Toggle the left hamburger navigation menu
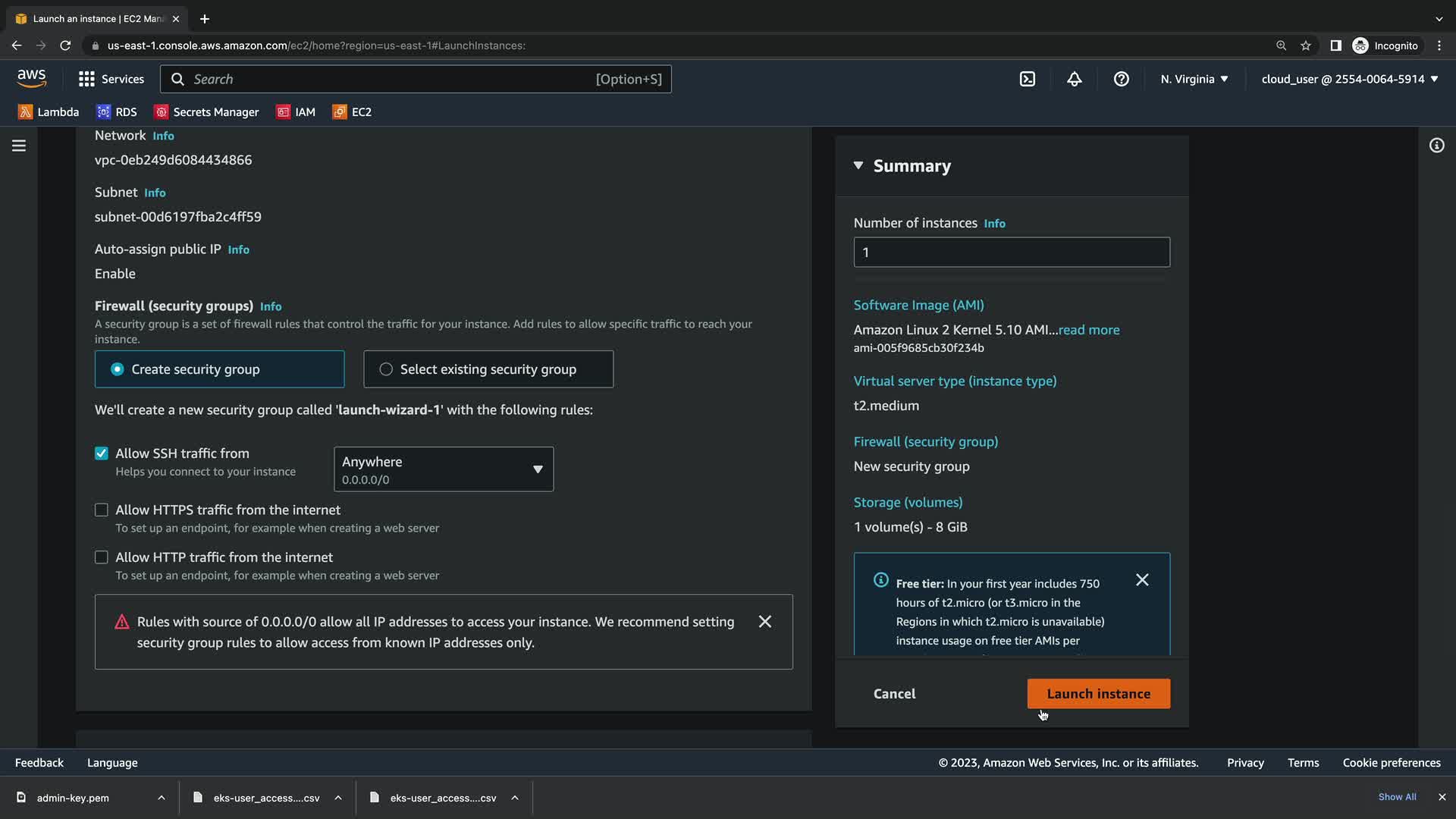 19,146
